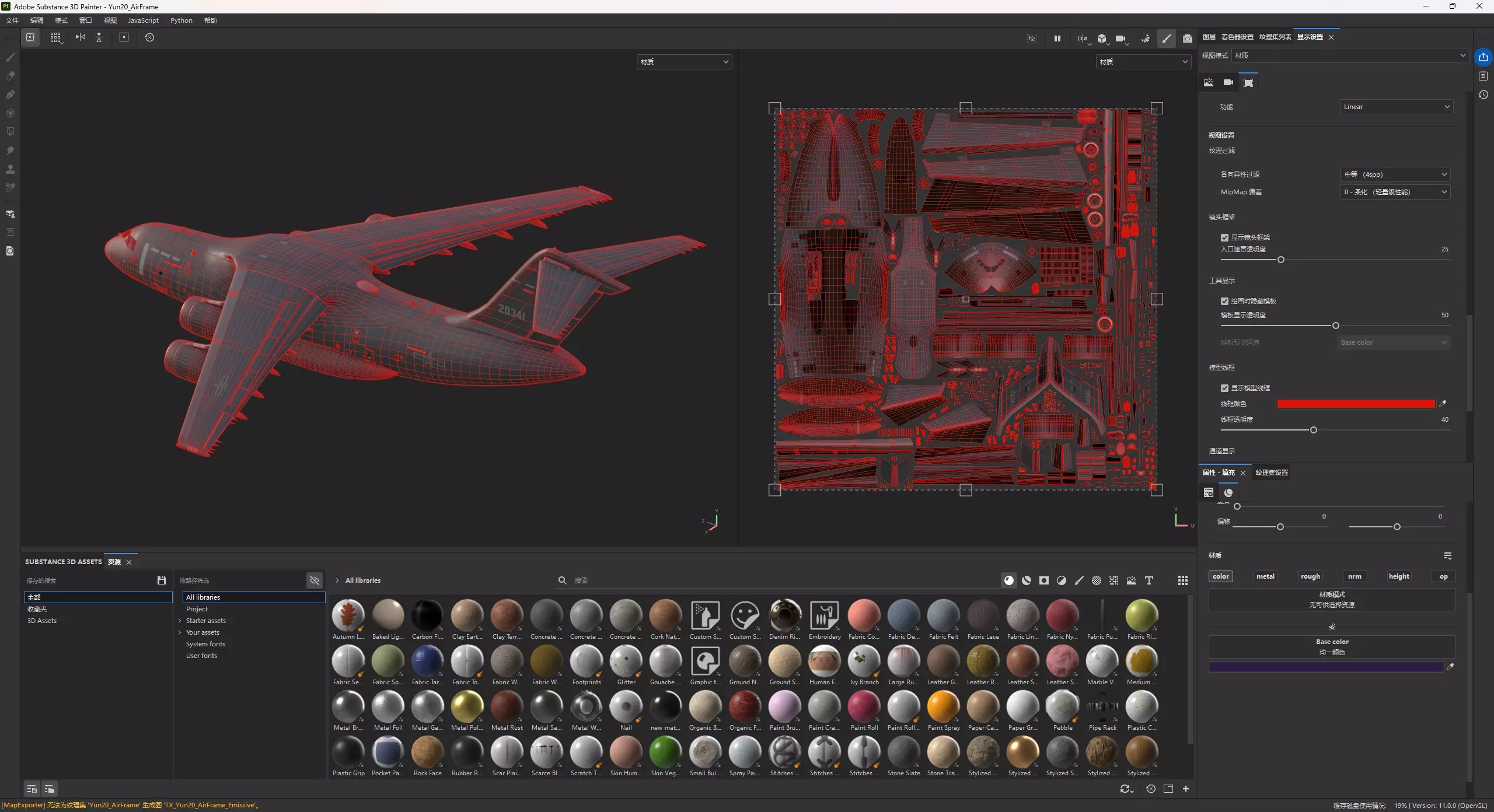Pause rendering with the pause icon
1494x812 pixels.
(1057, 38)
